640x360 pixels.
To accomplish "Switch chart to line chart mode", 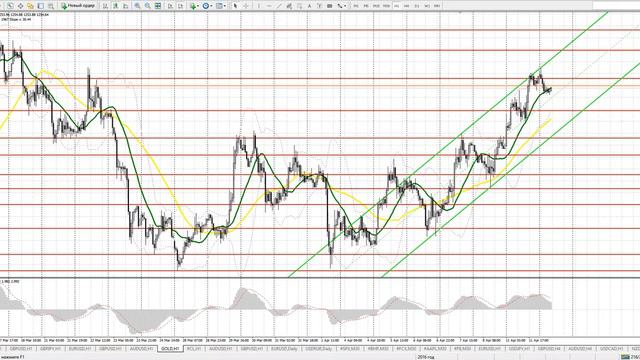I will coord(125,6).
